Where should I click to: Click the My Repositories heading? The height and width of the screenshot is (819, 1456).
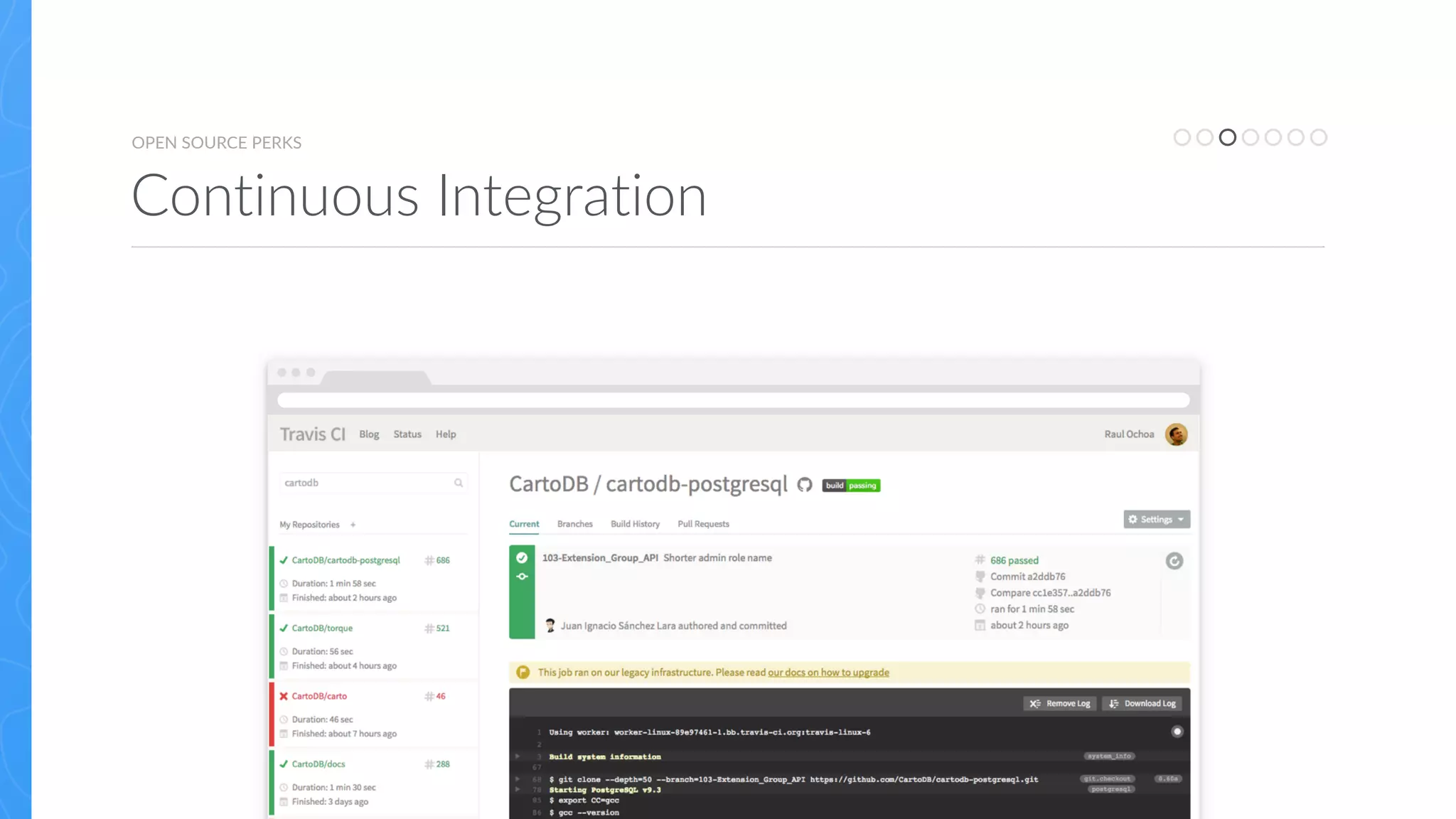(309, 525)
